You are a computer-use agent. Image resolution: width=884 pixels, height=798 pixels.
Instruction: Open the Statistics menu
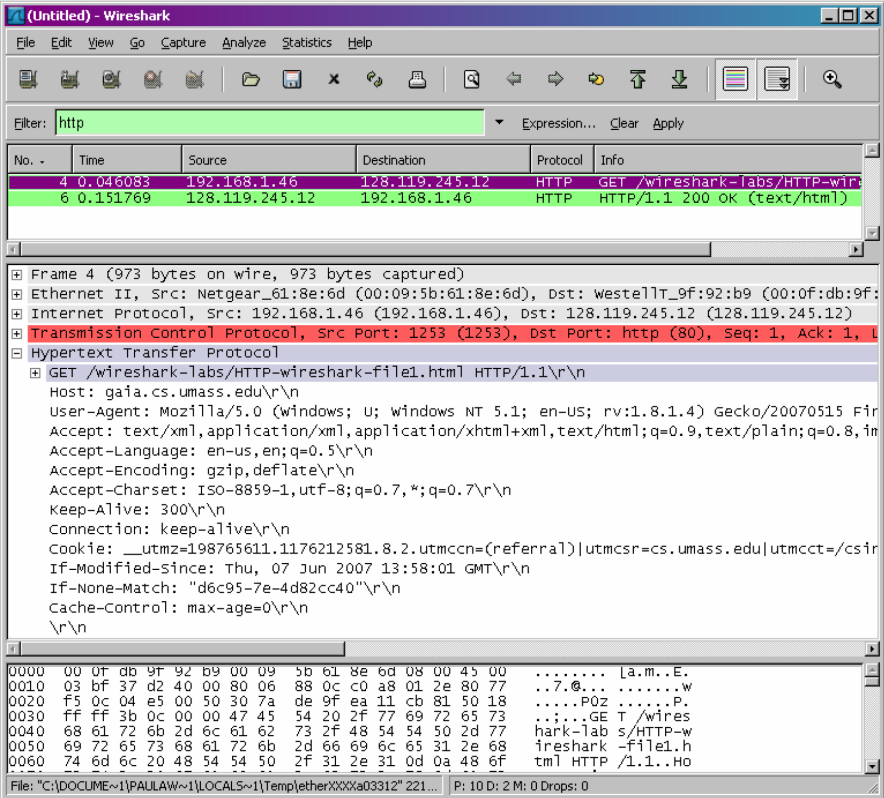pyautogui.click(x=307, y=43)
